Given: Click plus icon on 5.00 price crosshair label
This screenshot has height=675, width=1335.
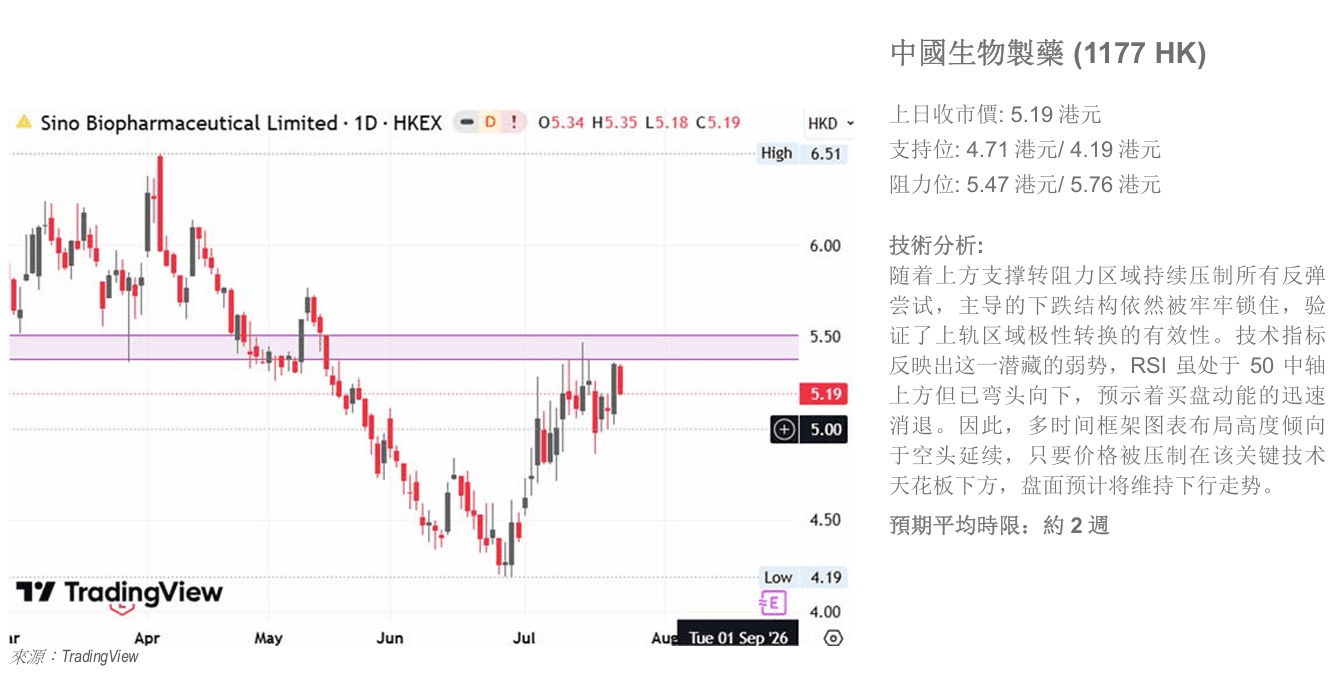Looking at the screenshot, I should tap(785, 430).
